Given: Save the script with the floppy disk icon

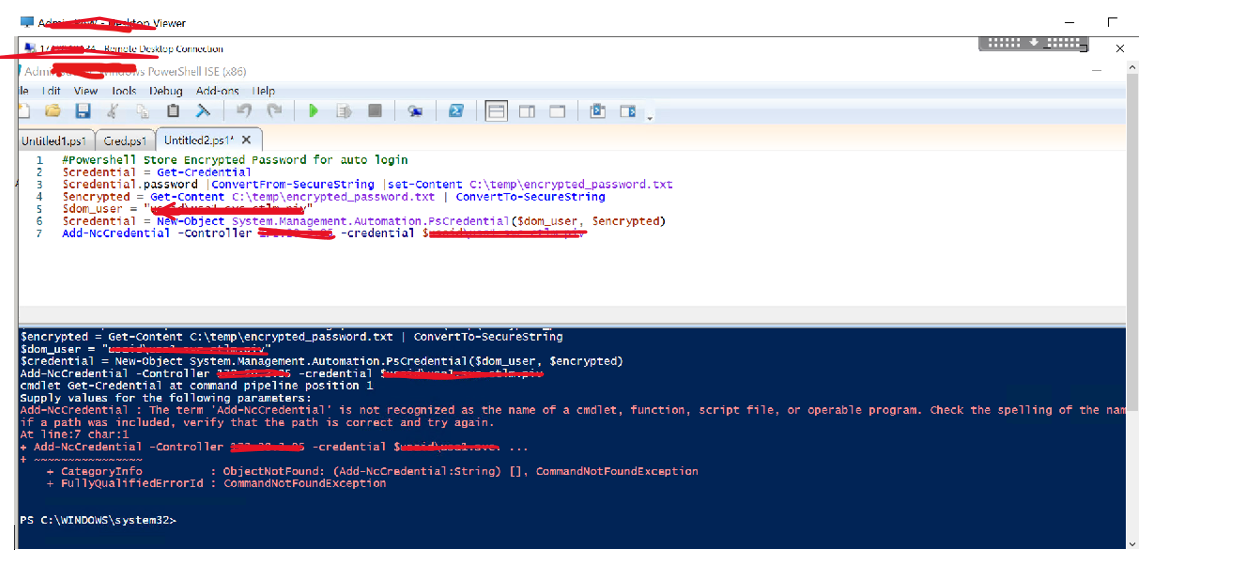Looking at the screenshot, I should 83,111.
